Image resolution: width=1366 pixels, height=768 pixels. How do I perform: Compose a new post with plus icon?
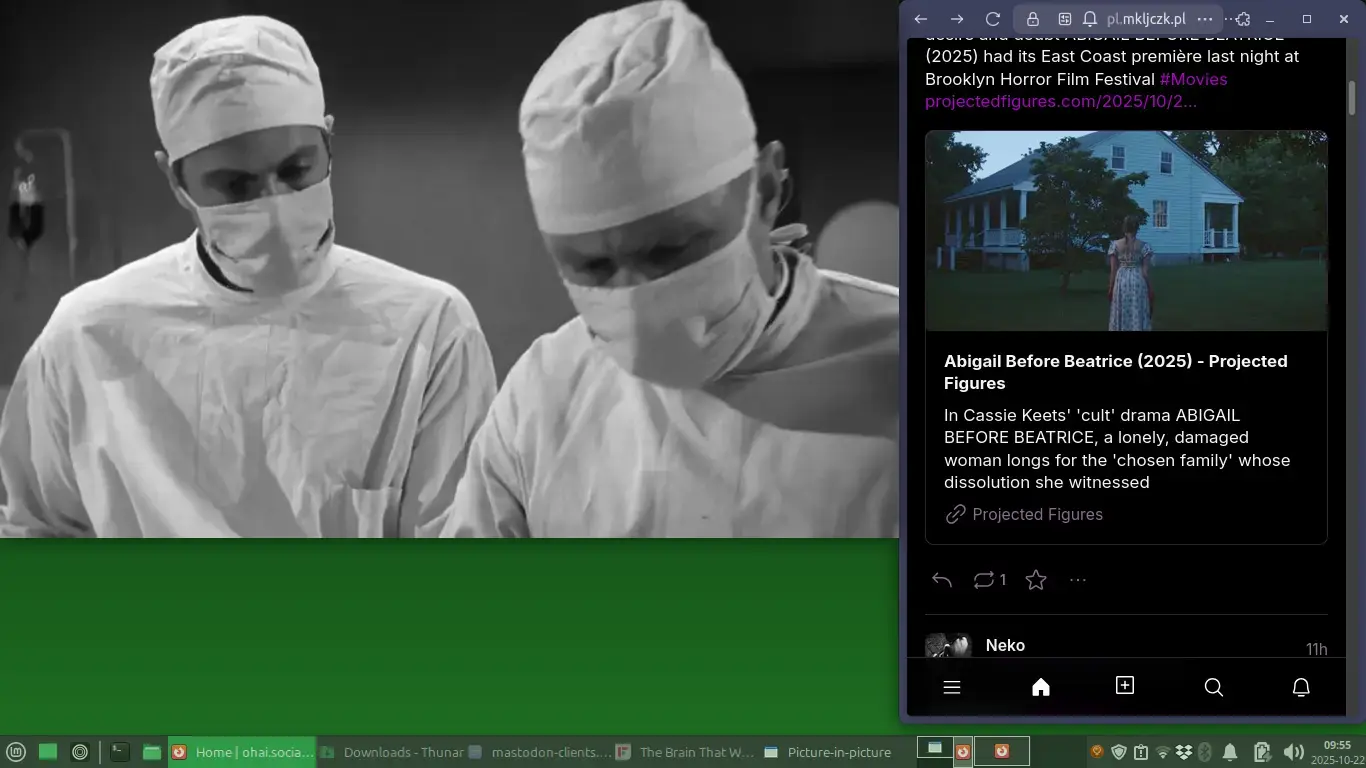[x=1125, y=686]
